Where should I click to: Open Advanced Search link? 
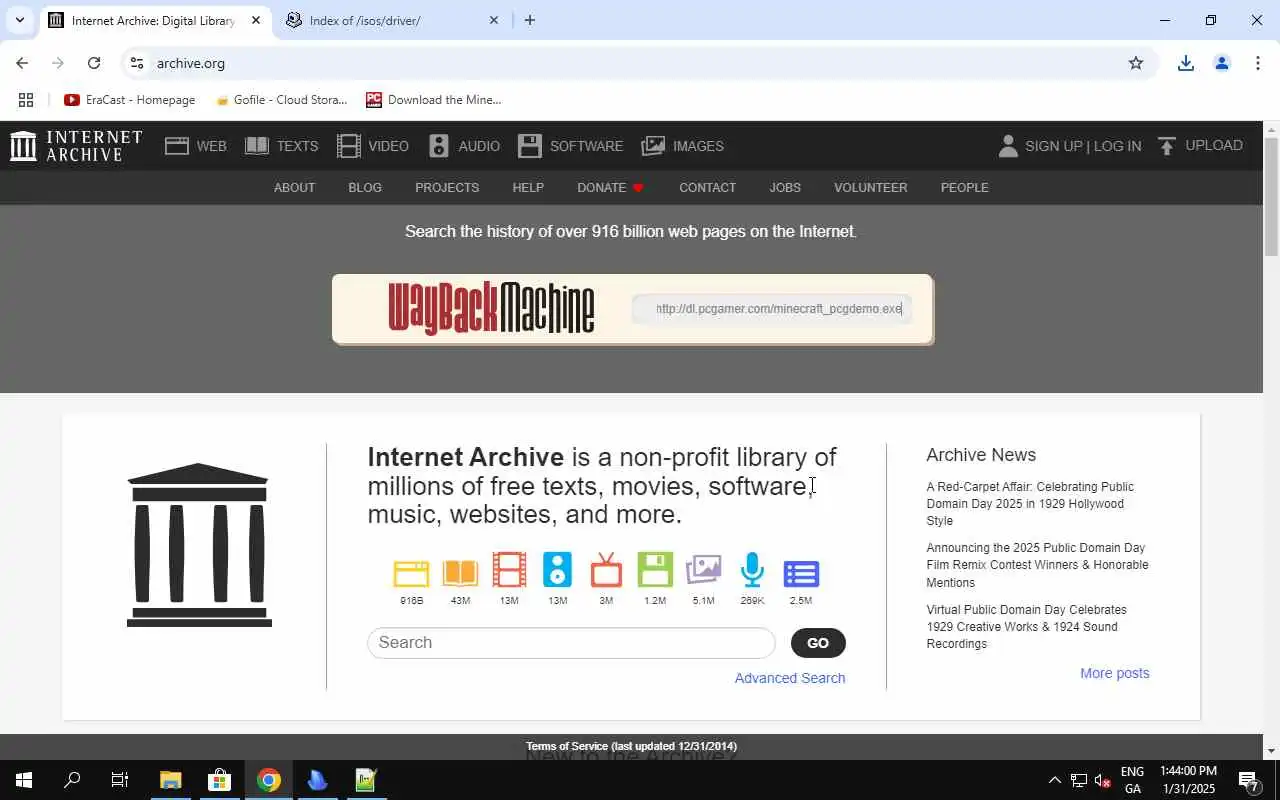coord(790,678)
